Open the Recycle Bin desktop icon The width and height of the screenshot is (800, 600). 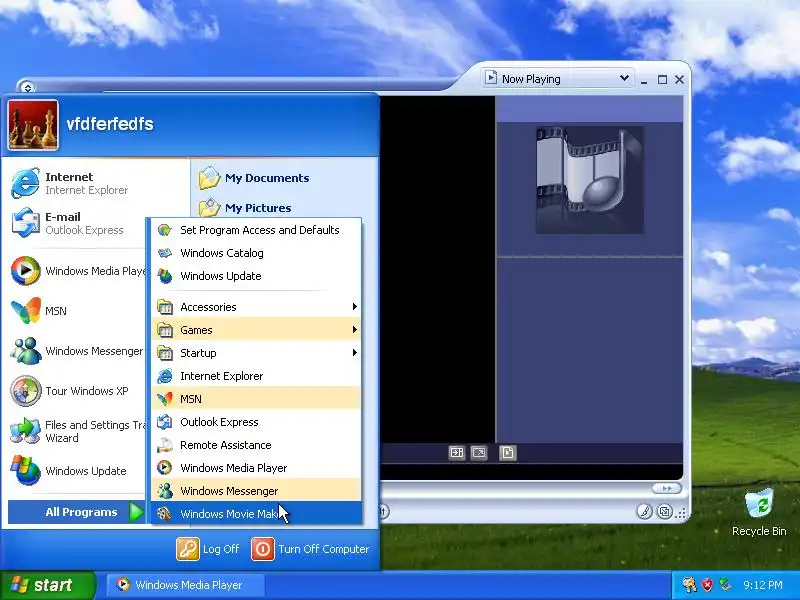759,513
